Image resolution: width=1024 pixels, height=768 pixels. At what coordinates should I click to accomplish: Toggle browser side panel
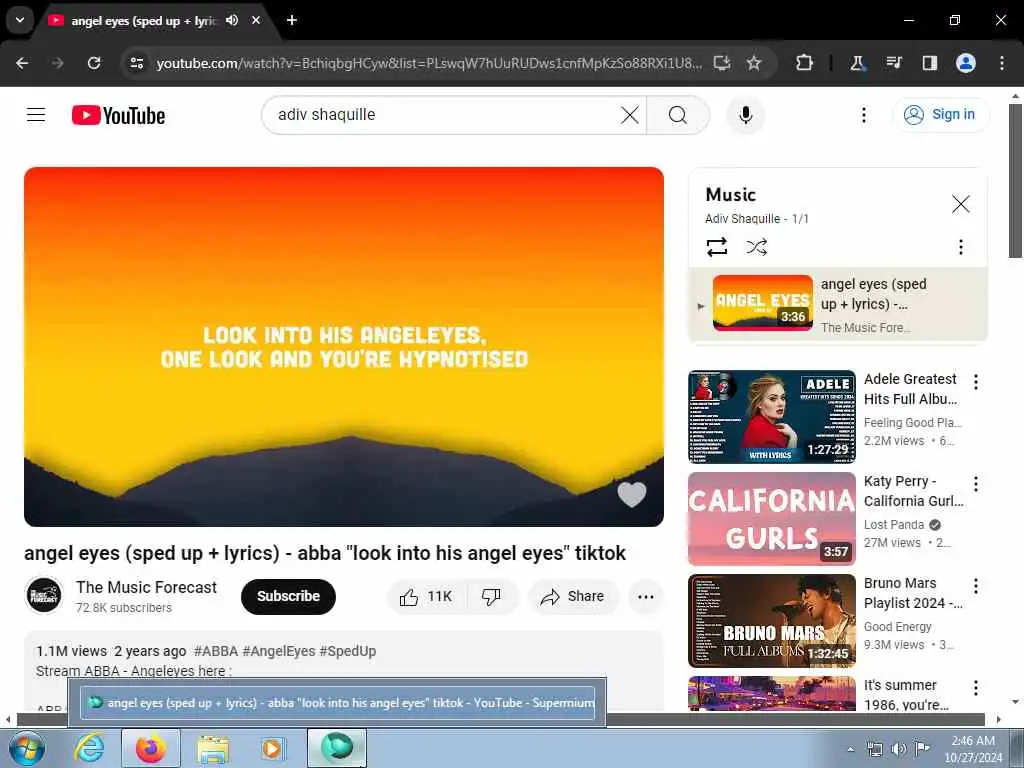929,63
